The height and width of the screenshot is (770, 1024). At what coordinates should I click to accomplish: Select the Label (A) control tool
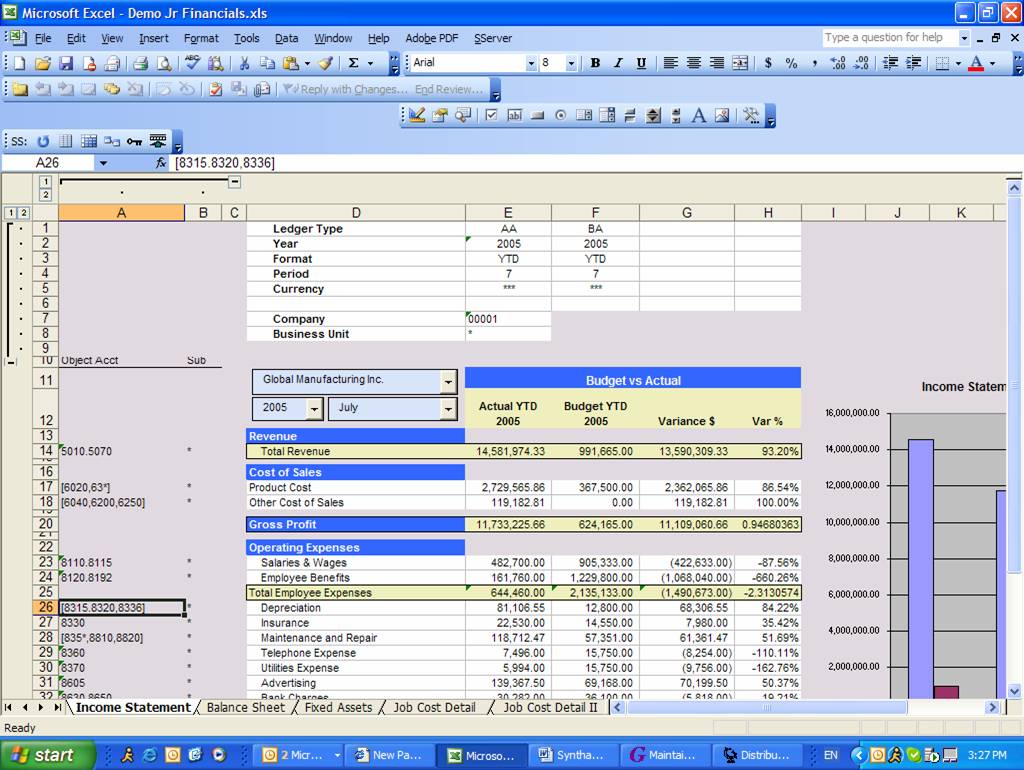698,116
